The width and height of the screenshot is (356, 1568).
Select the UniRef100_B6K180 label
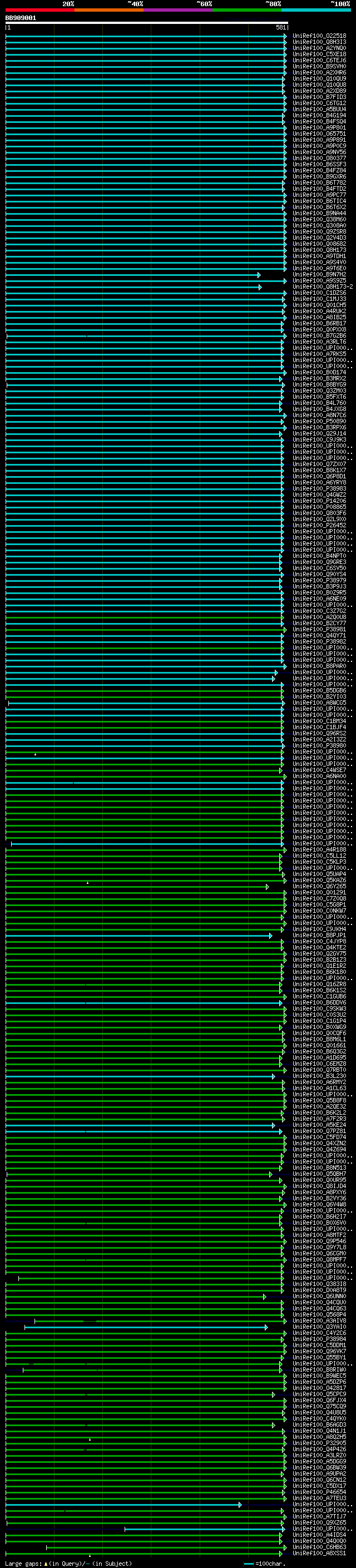pyautogui.click(x=319, y=972)
